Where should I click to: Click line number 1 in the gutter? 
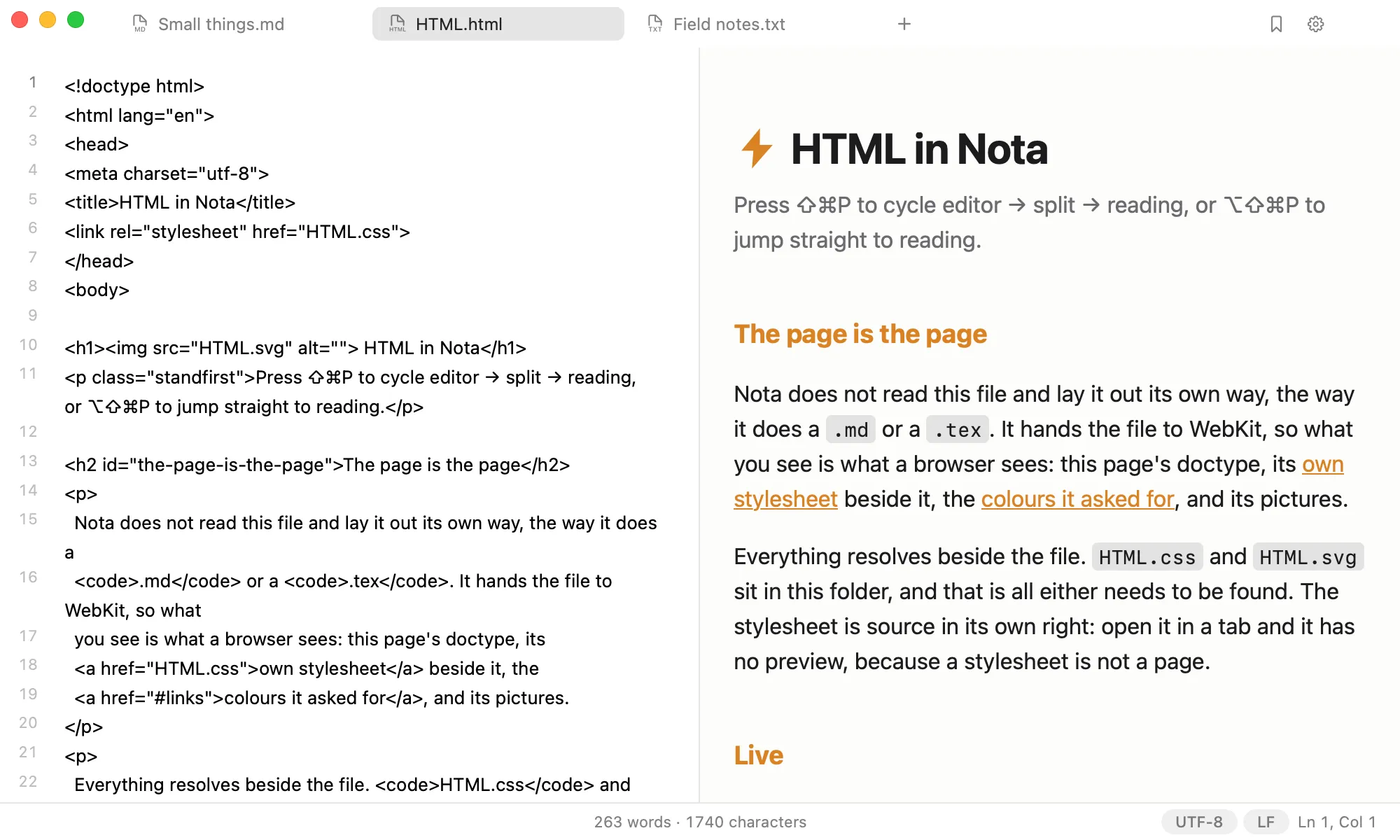(32, 83)
